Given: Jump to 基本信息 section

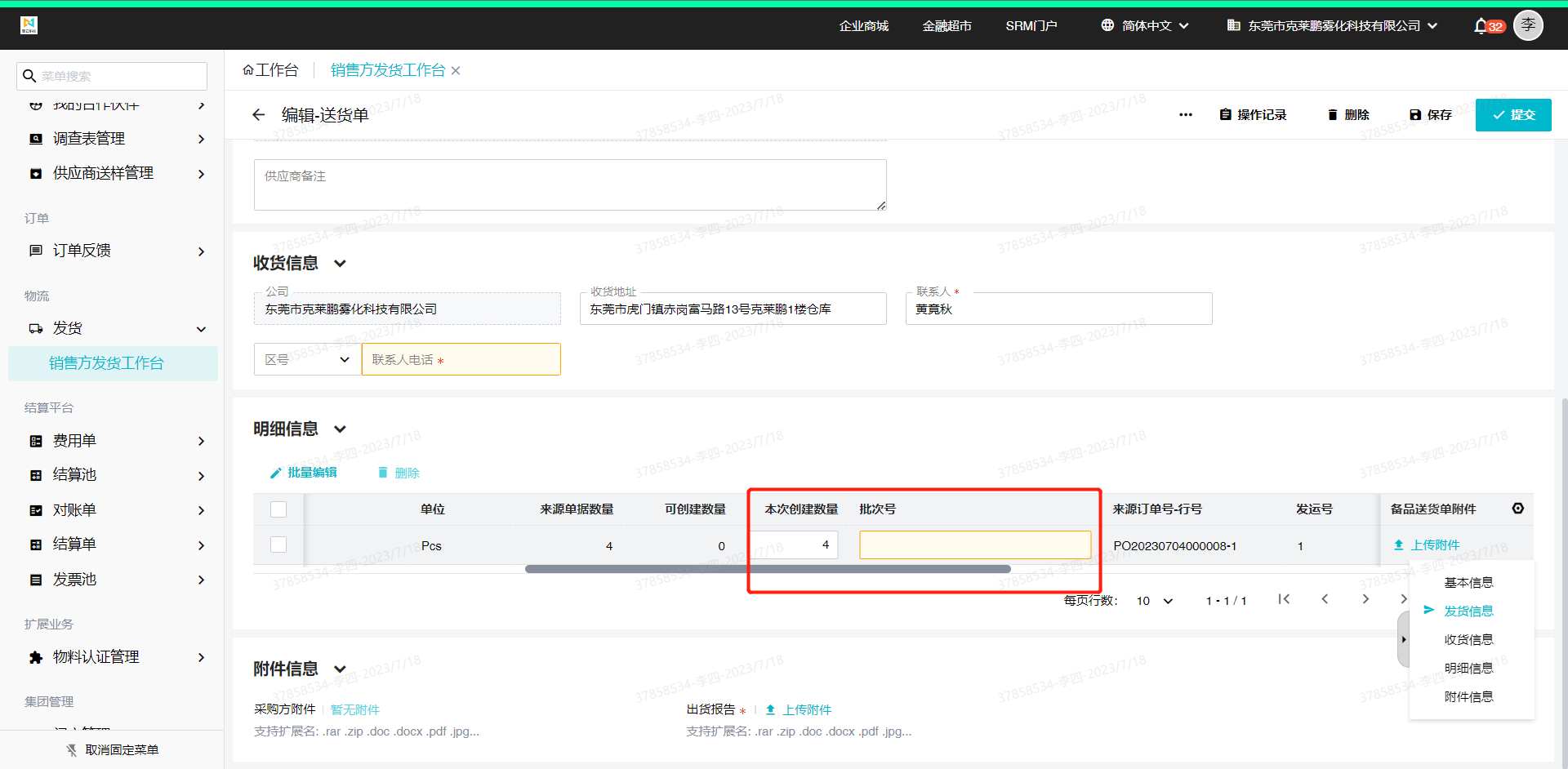Looking at the screenshot, I should click(1468, 582).
